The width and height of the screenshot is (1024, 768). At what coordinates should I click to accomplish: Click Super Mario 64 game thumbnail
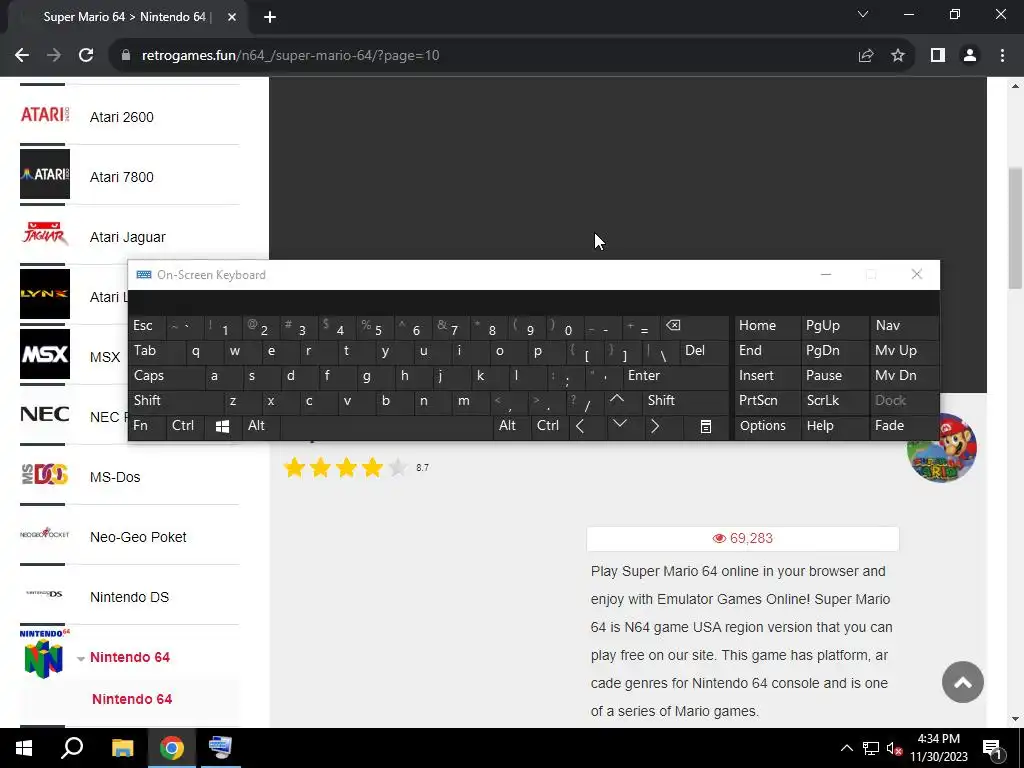(x=941, y=449)
